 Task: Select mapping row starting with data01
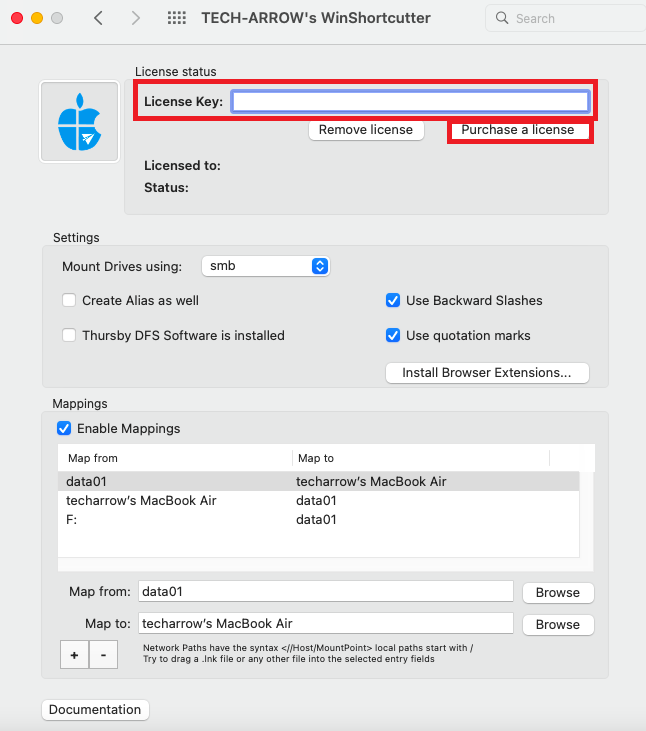[x=318, y=481]
